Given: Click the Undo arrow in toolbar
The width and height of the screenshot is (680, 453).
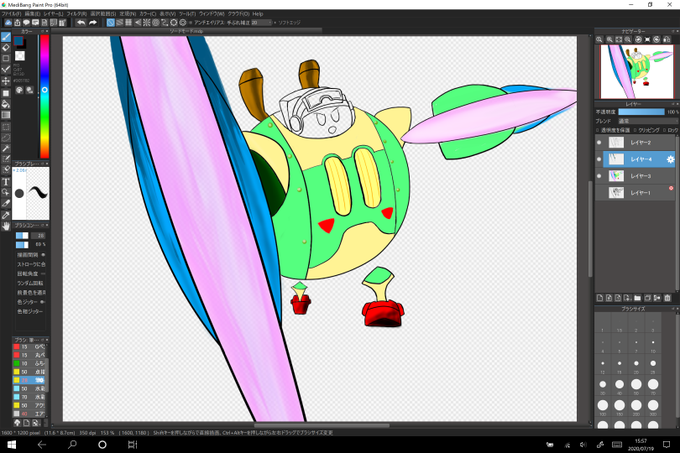Looking at the screenshot, I should pyautogui.click(x=81, y=23).
